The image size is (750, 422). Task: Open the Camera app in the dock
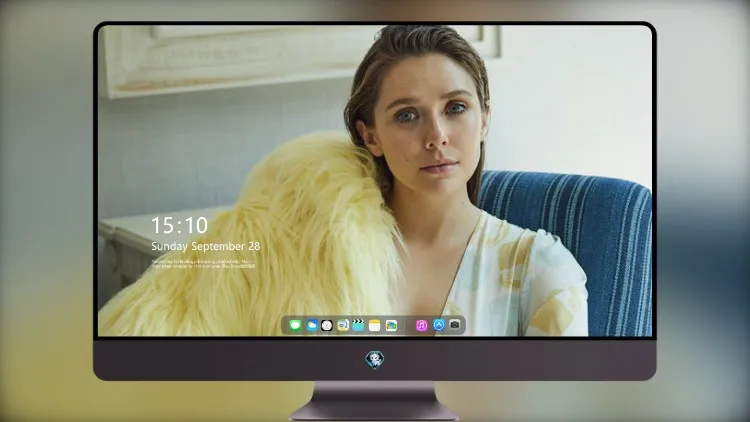[455, 325]
